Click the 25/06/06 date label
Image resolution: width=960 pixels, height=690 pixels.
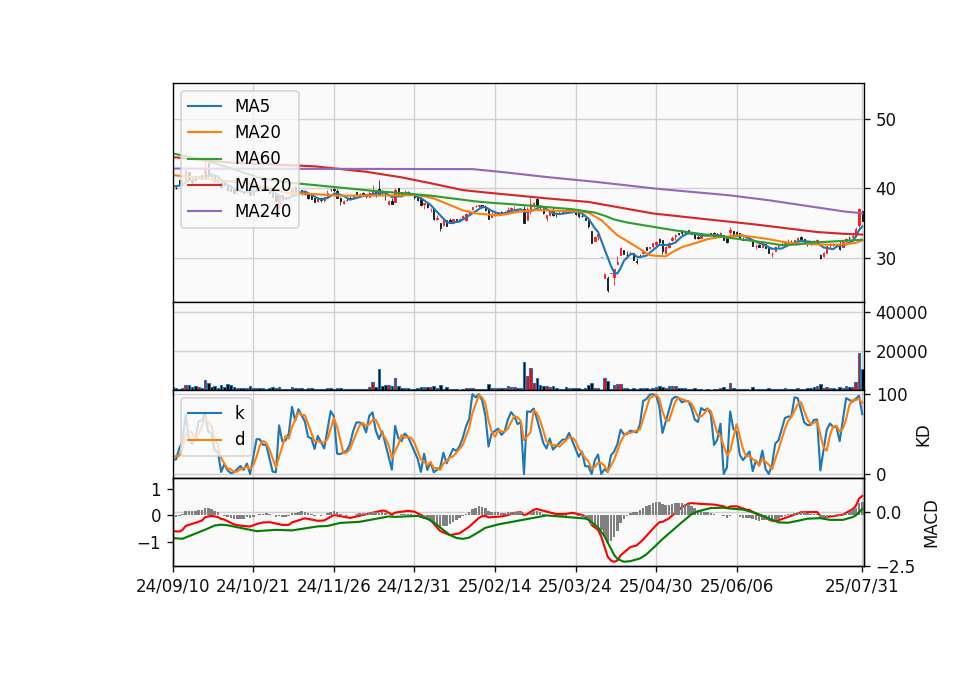pyautogui.click(x=737, y=586)
